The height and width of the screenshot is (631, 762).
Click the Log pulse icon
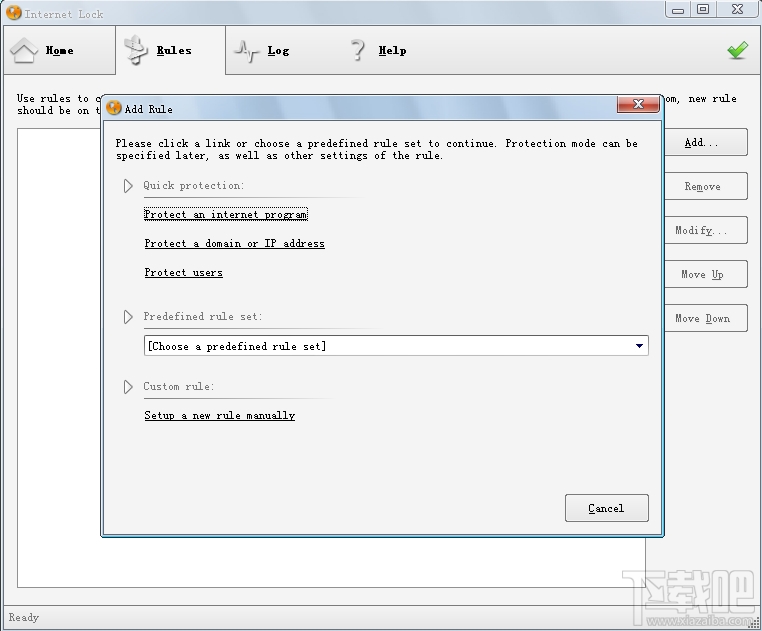click(246, 51)
